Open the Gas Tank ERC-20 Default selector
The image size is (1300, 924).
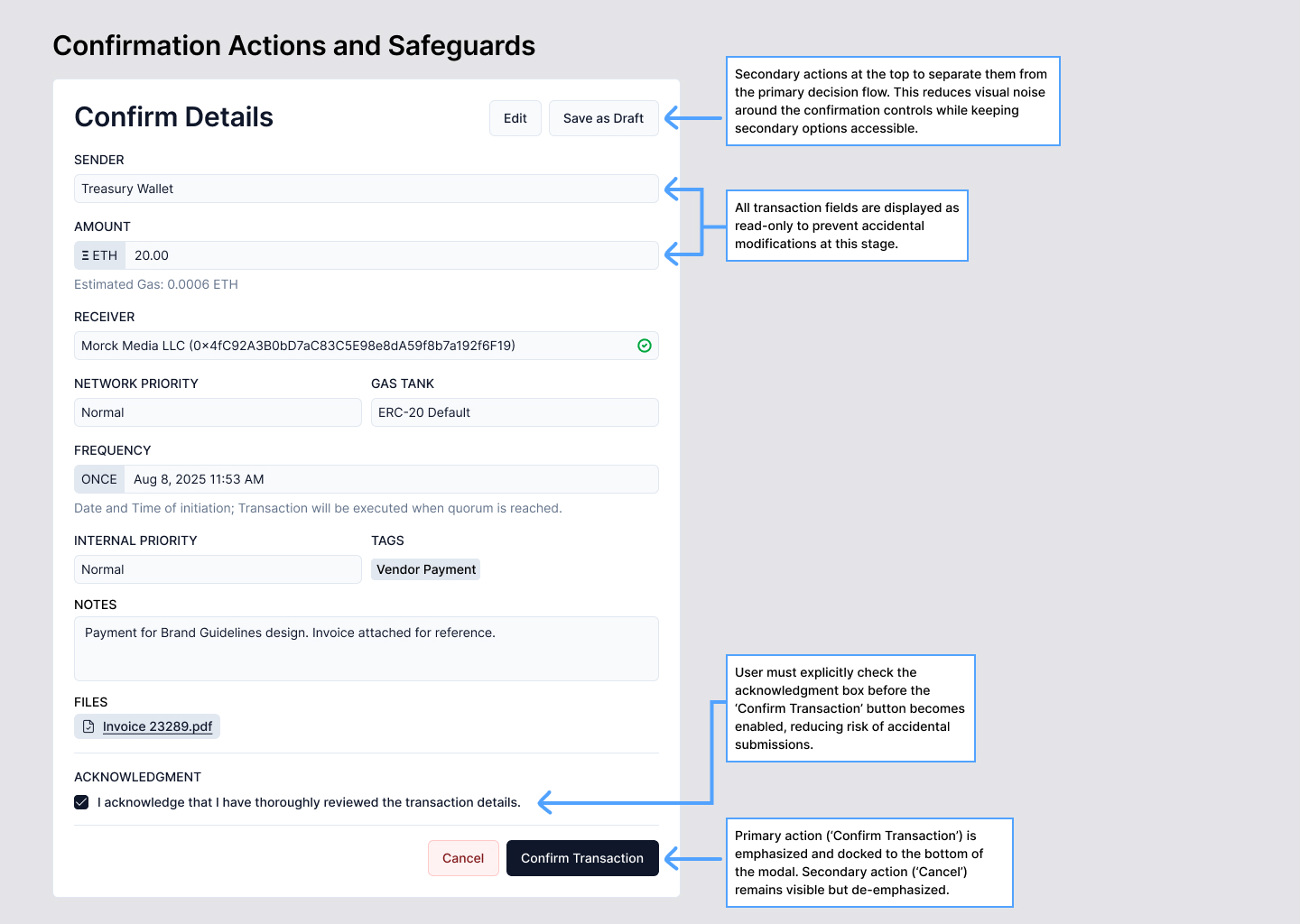[514, 412]
